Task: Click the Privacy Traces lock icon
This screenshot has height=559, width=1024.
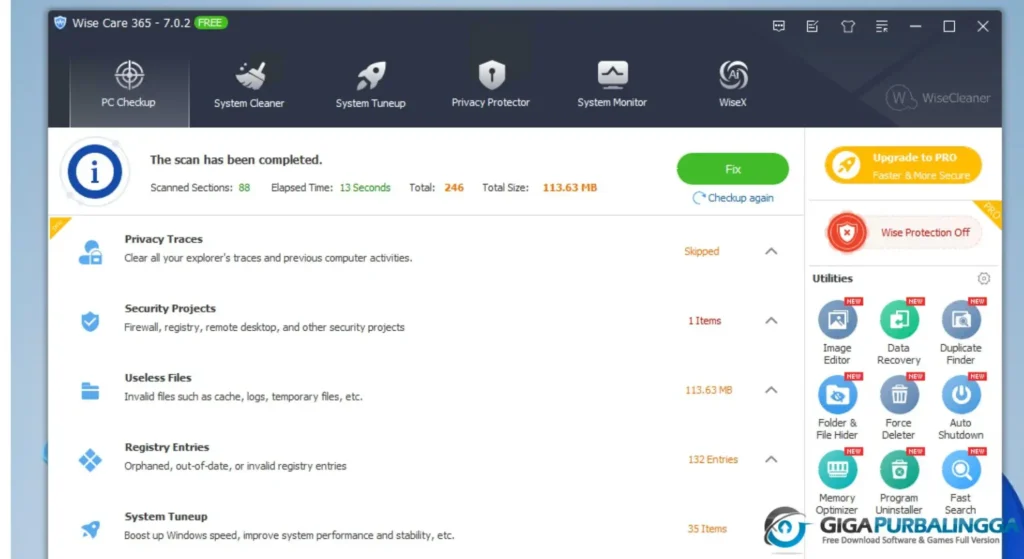Action: point(90,252)
